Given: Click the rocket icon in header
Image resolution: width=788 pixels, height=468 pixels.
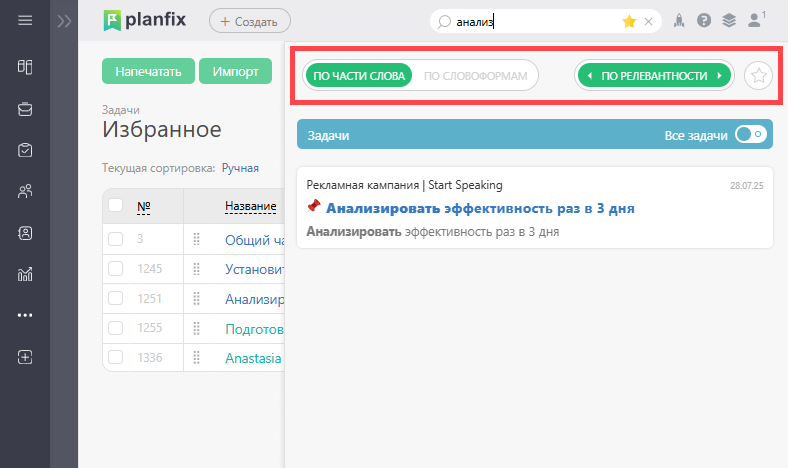Looking at the screenshot, I should 679,20.
